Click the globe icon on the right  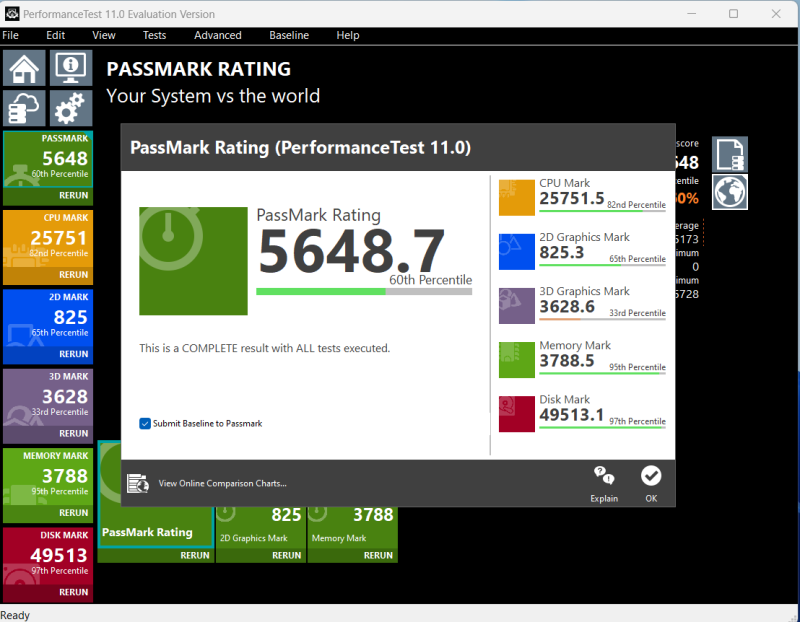point(730,192)
